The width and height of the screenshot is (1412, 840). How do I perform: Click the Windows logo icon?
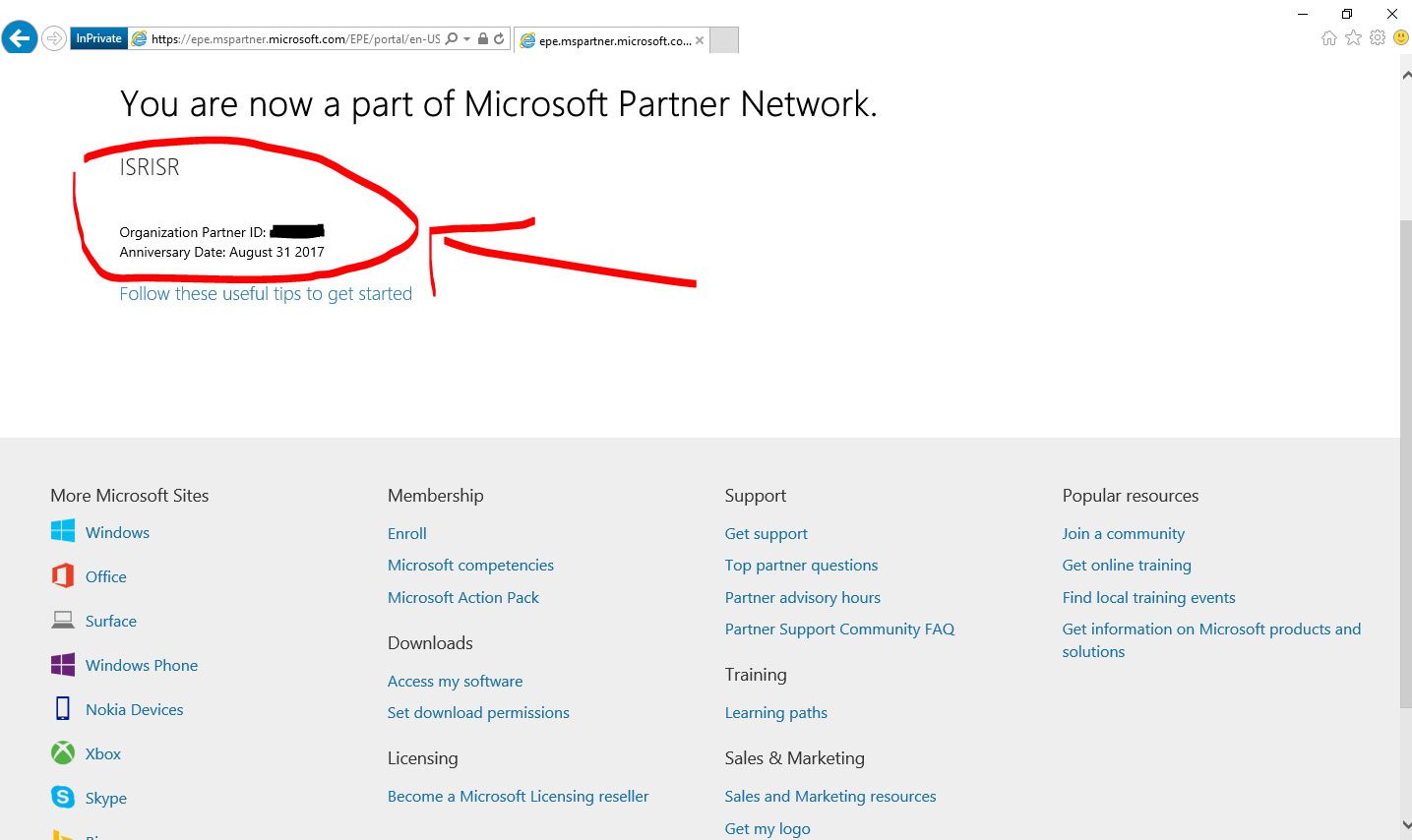(x=63, y=531)
